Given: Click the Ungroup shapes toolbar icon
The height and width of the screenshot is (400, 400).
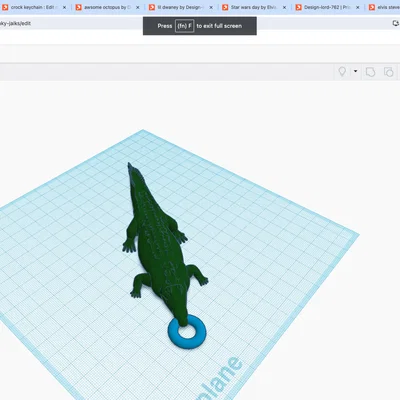Looking at the screenshot, I should click(388, 72).
